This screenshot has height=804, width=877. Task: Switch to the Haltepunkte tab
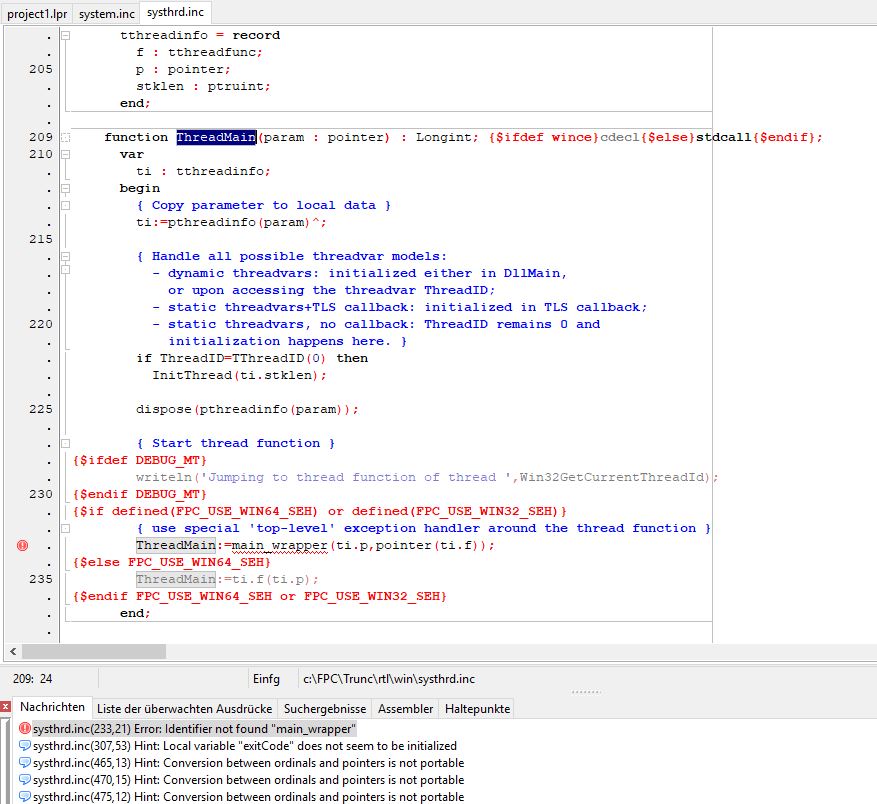click(x=477, y=708)
